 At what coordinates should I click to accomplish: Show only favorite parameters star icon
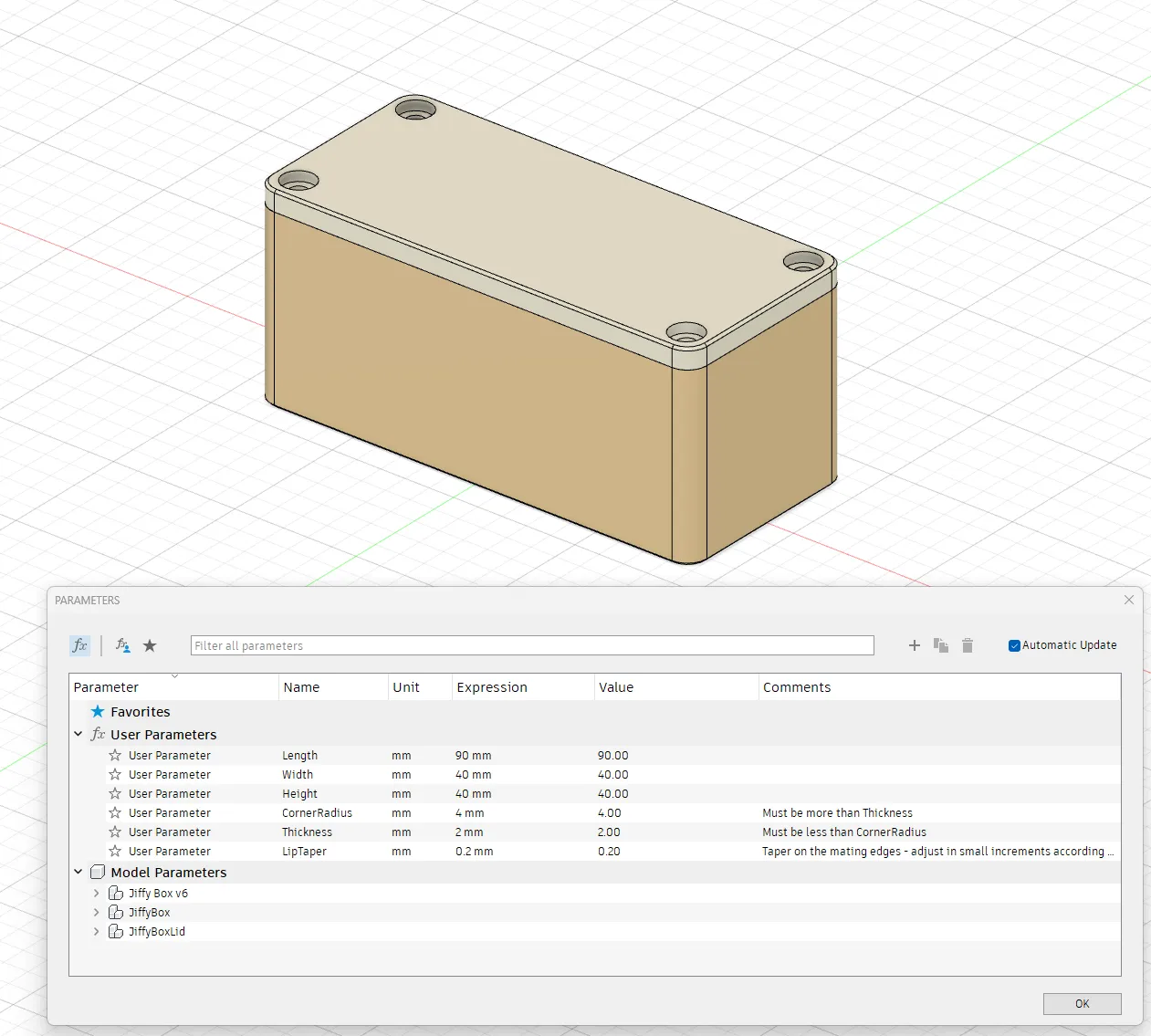(x=150, y=645)
